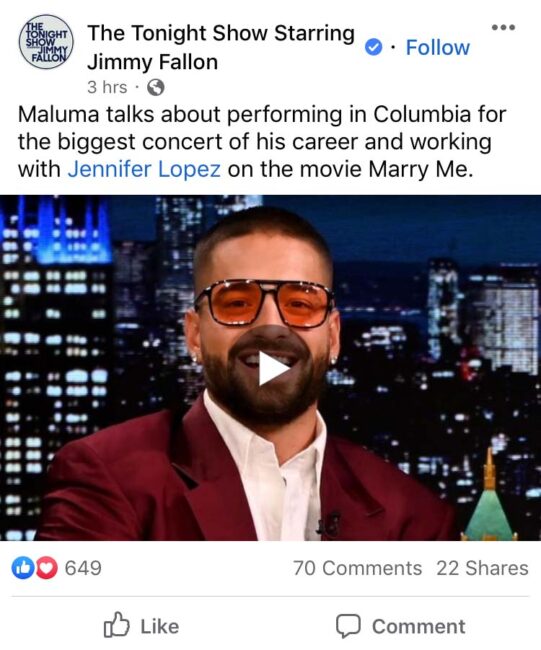
Task: Play the Maluma interview video
Action: tap(272, 368)
